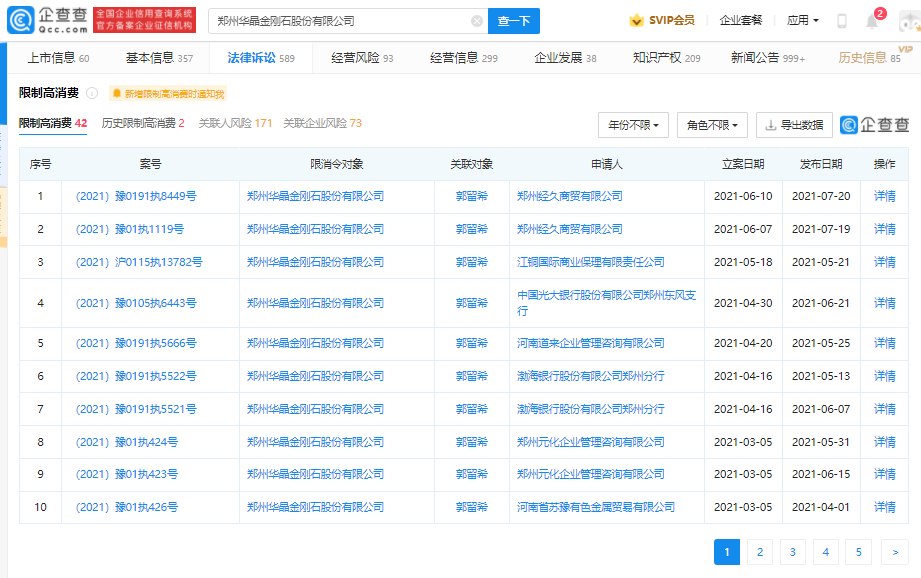921x578 pixels.
Task: Open applicant 河南省苏豫有色金属贸易有限公司
Action: pos(596,507)
